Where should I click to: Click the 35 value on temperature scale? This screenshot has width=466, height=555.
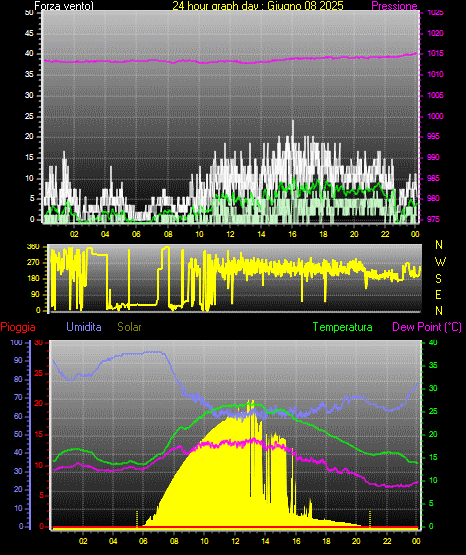click(x=433, y=365)
